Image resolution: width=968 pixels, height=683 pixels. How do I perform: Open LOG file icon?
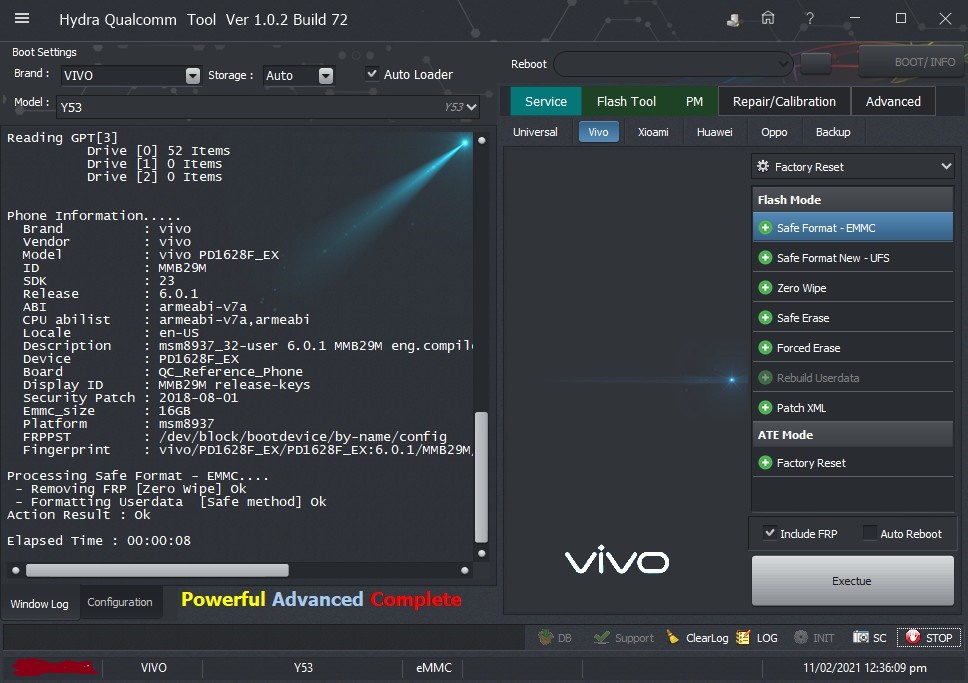pos(757,638)
